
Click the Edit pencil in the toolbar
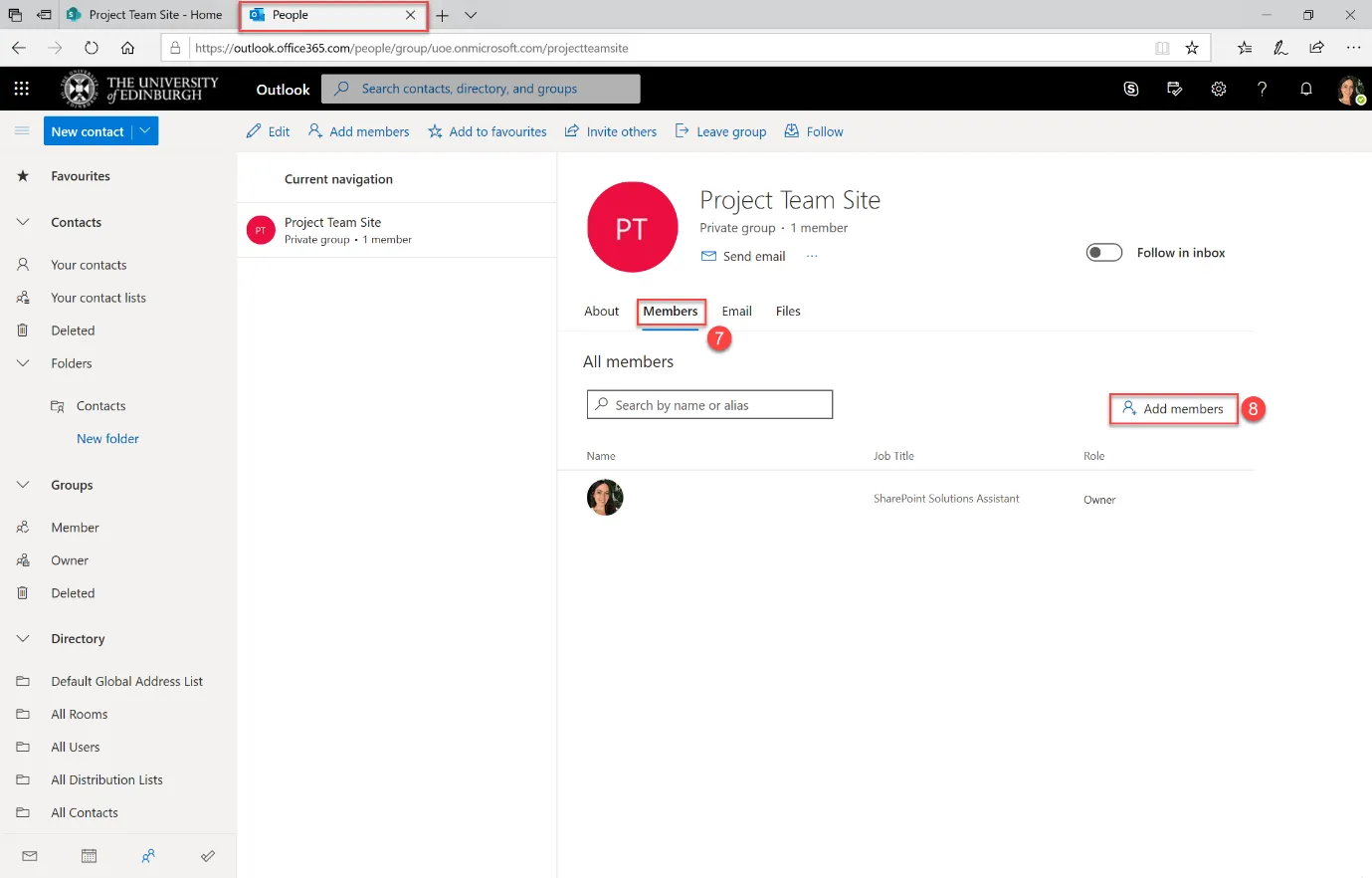267,130
